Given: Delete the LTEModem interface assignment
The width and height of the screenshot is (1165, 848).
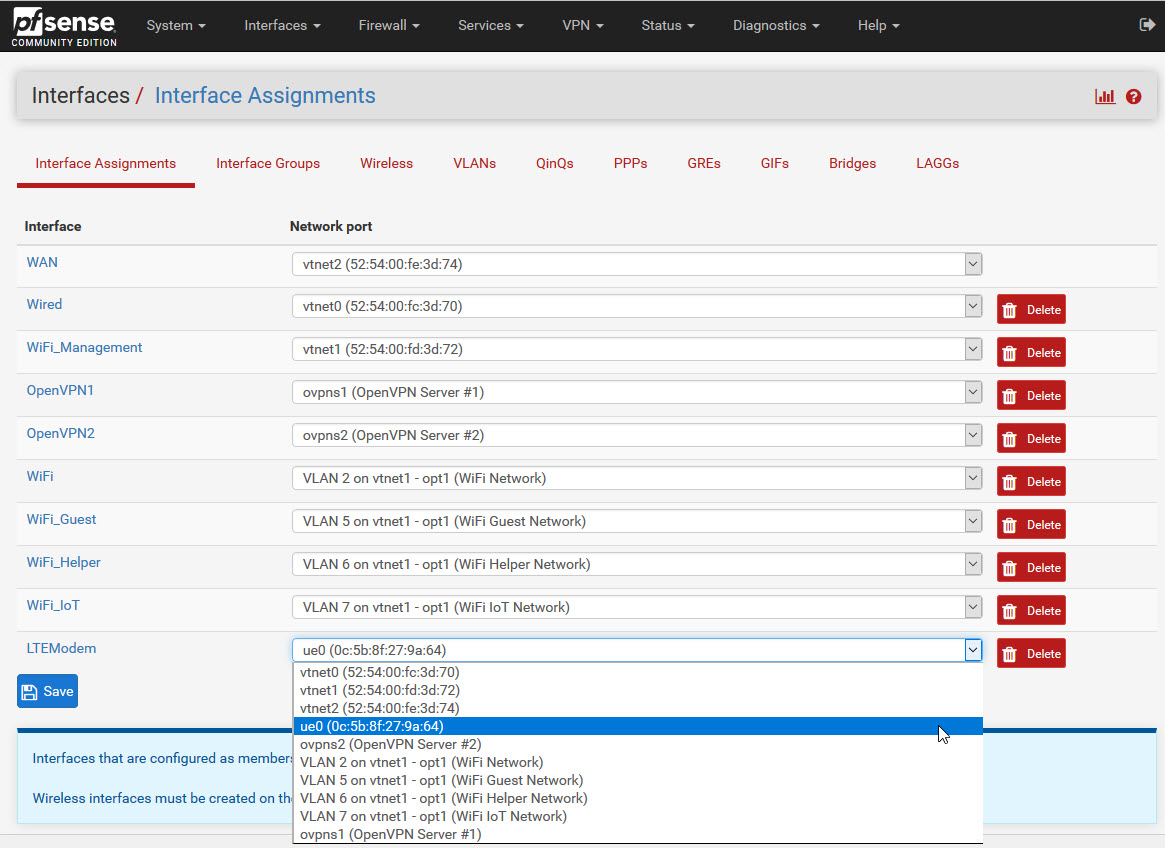Looking at the screenshot, I should coord(1031,653).
